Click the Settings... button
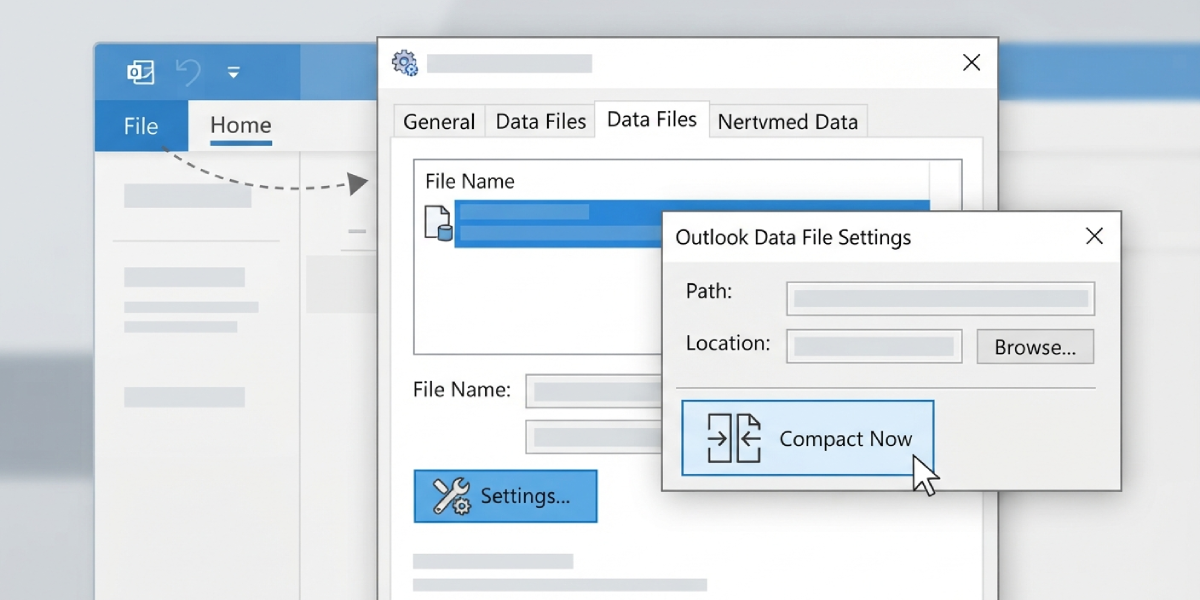This screenshot has height=600, width=1200. pos(505,496)
